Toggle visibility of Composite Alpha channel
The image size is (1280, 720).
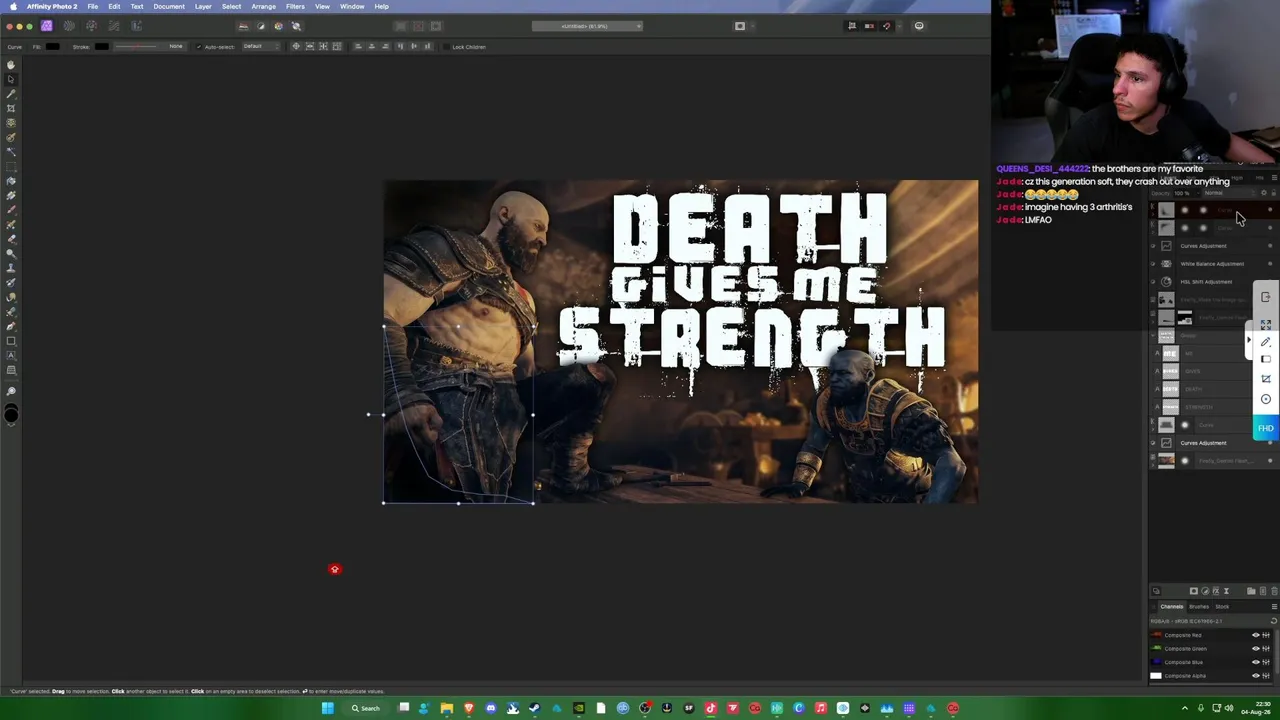point(1256,676)
